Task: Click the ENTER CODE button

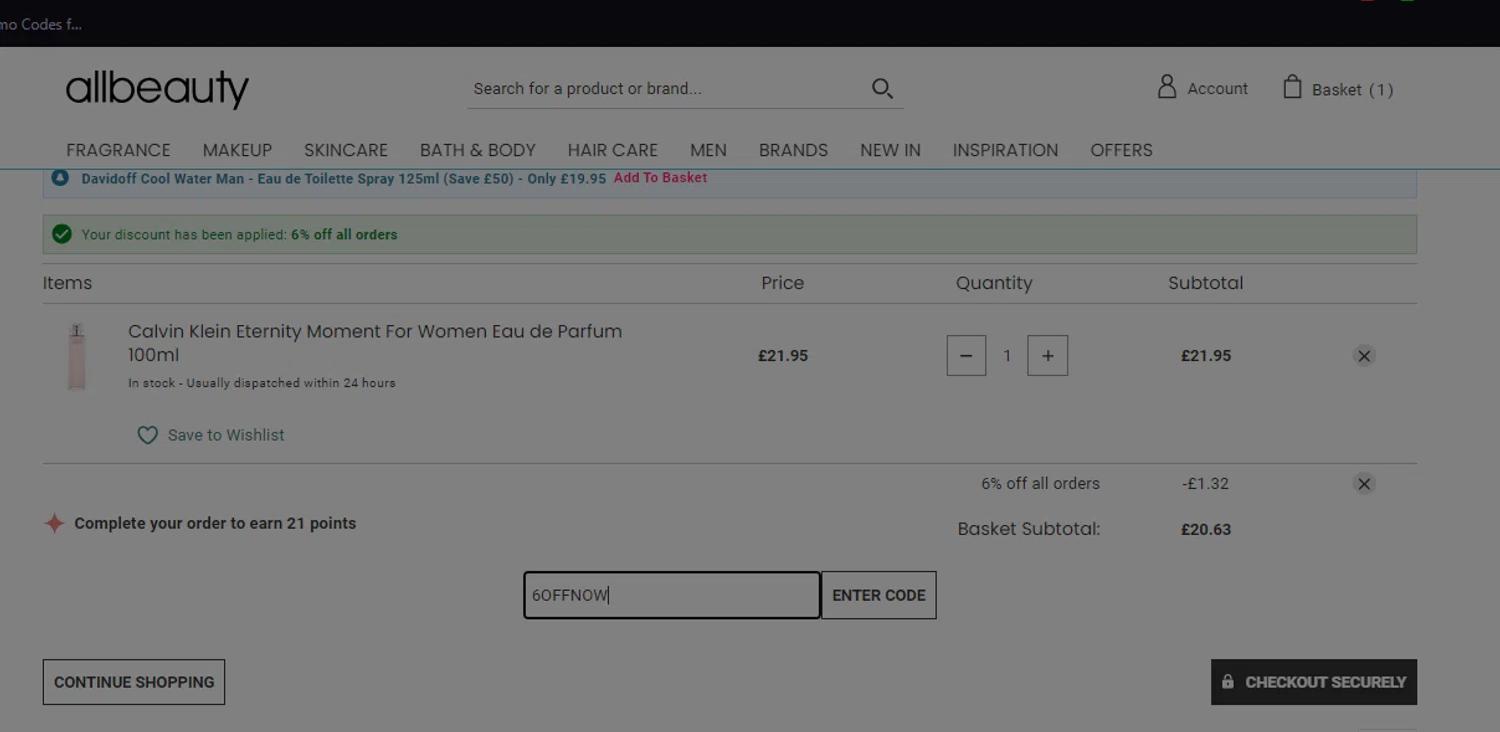Action: coord(879,595)
